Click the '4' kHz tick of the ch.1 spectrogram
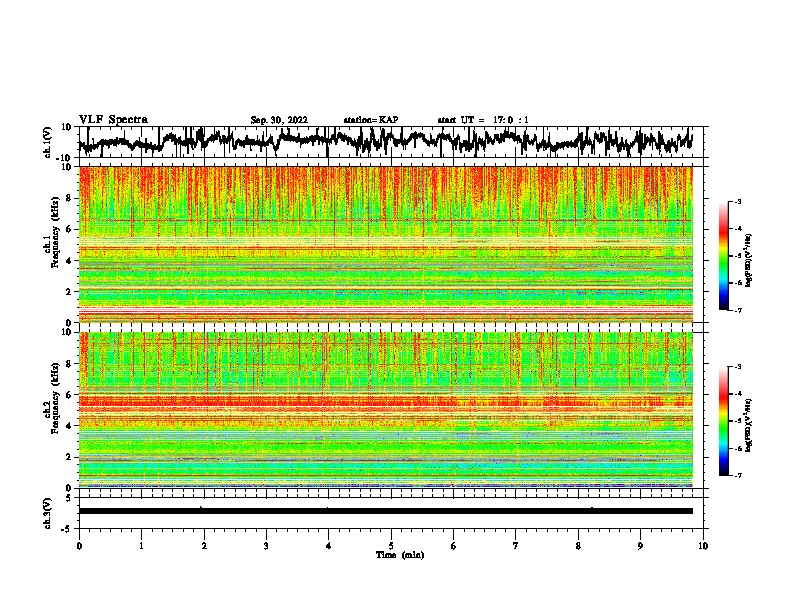Image resolution: width=792 pixels, height=612 pixels. point(70,261)
